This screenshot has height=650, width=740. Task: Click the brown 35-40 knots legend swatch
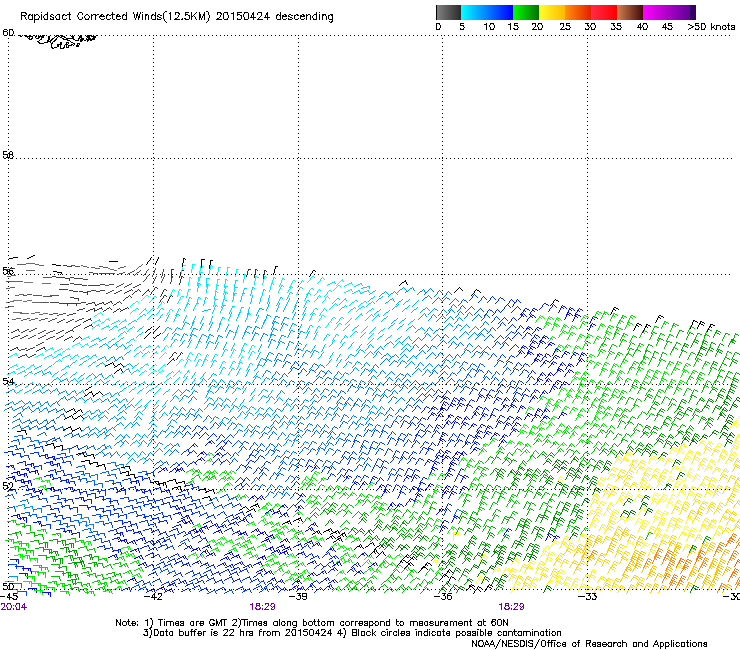point(630,12)
